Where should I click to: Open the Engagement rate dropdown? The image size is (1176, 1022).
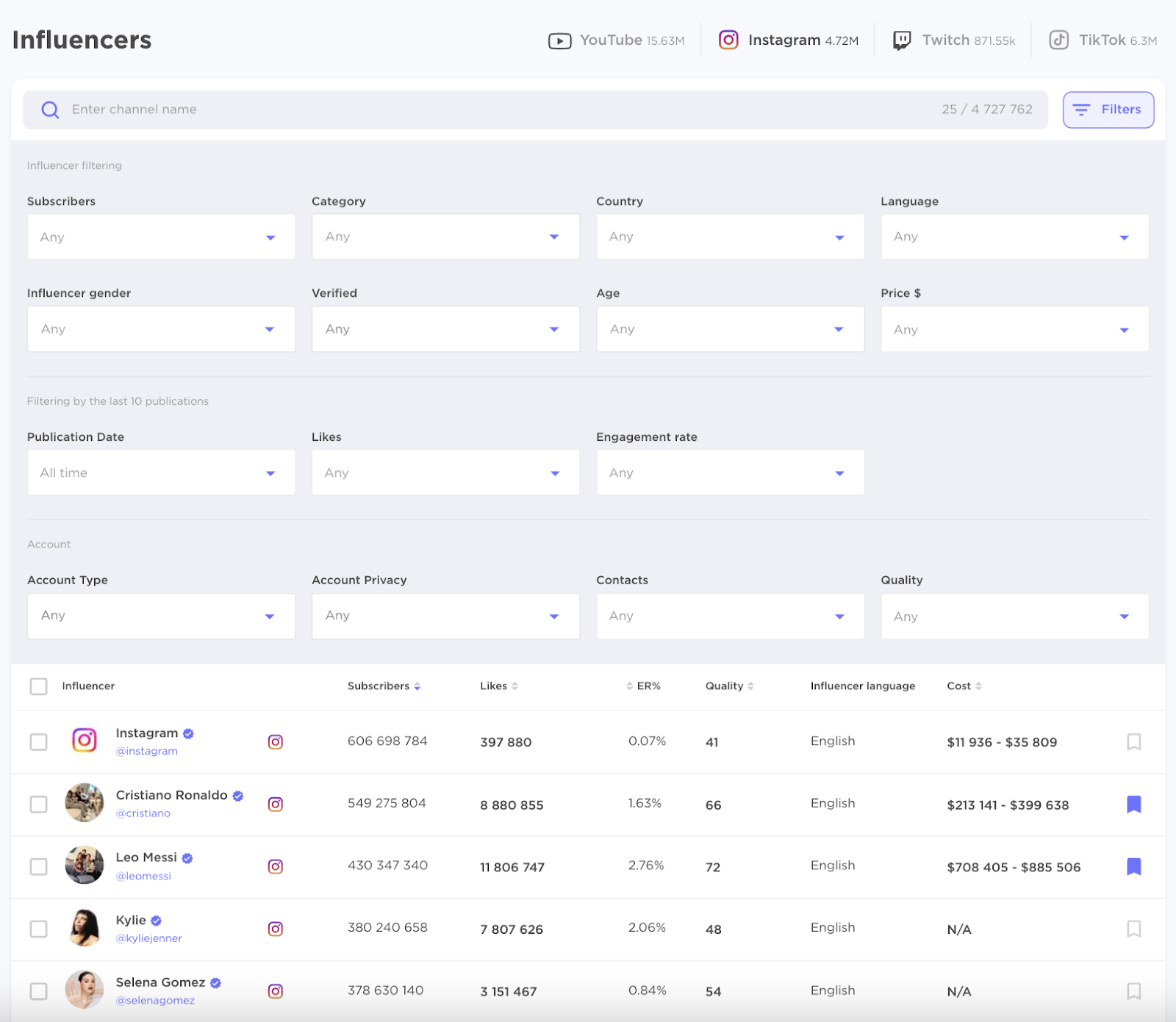pos(730,472)
